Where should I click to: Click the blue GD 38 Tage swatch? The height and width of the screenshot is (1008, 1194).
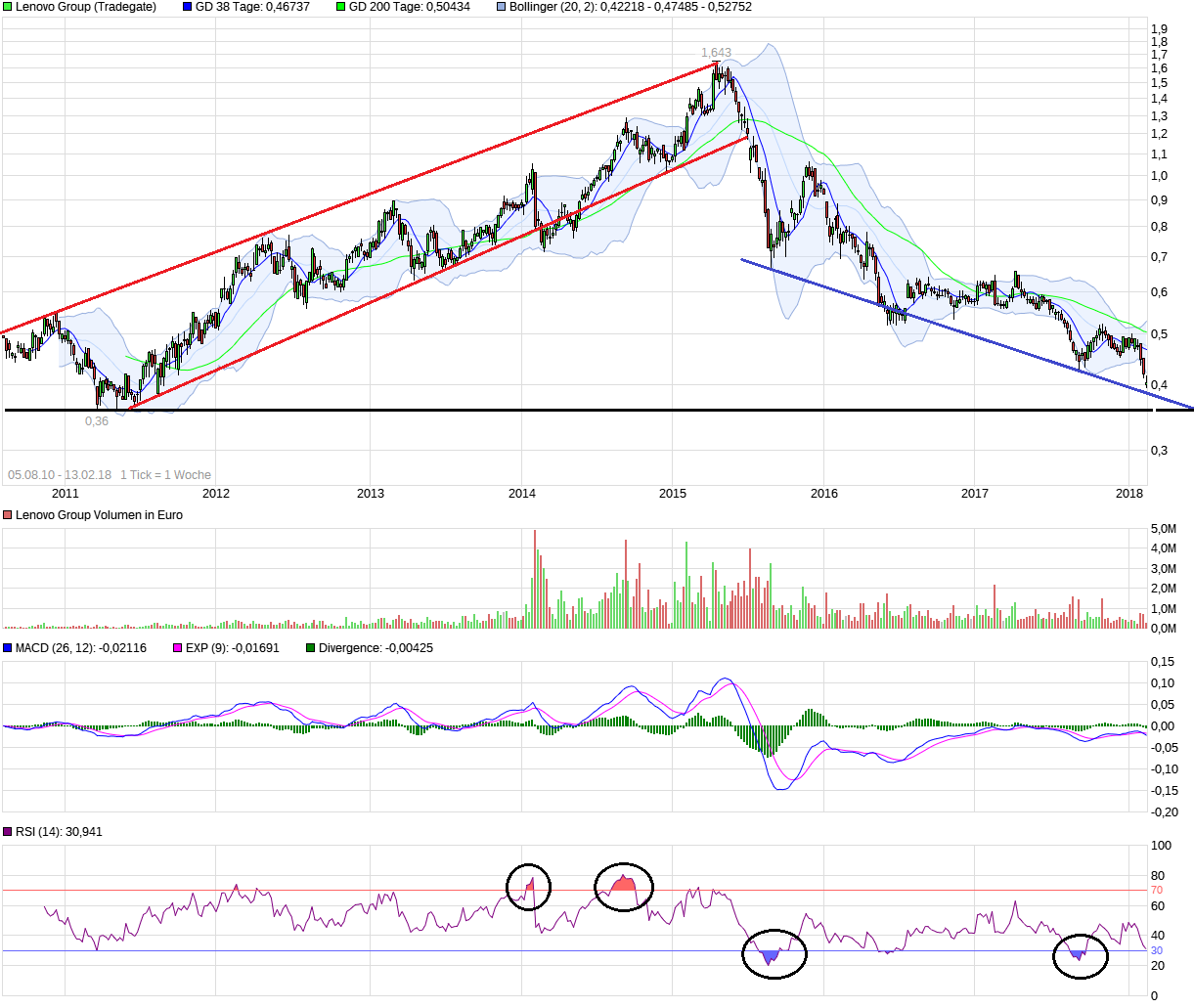point(188,7)
